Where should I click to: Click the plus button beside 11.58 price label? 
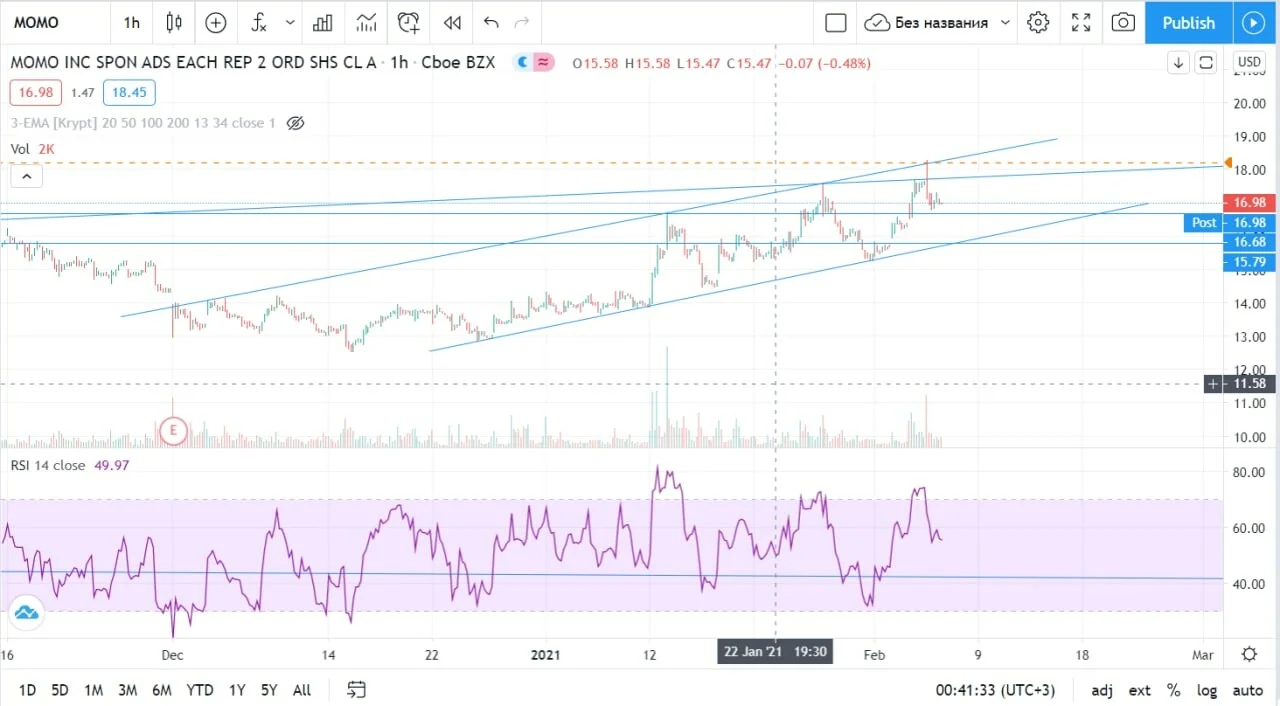tap(1213, 383)
